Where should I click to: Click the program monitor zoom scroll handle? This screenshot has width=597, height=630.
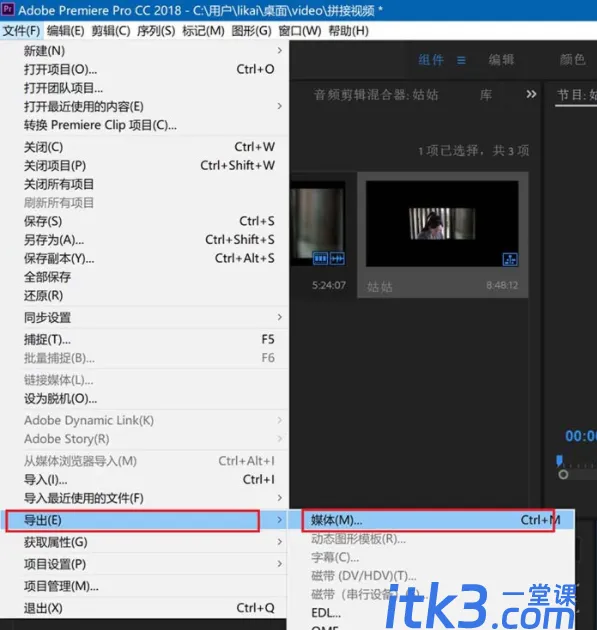tap(563, 475)
